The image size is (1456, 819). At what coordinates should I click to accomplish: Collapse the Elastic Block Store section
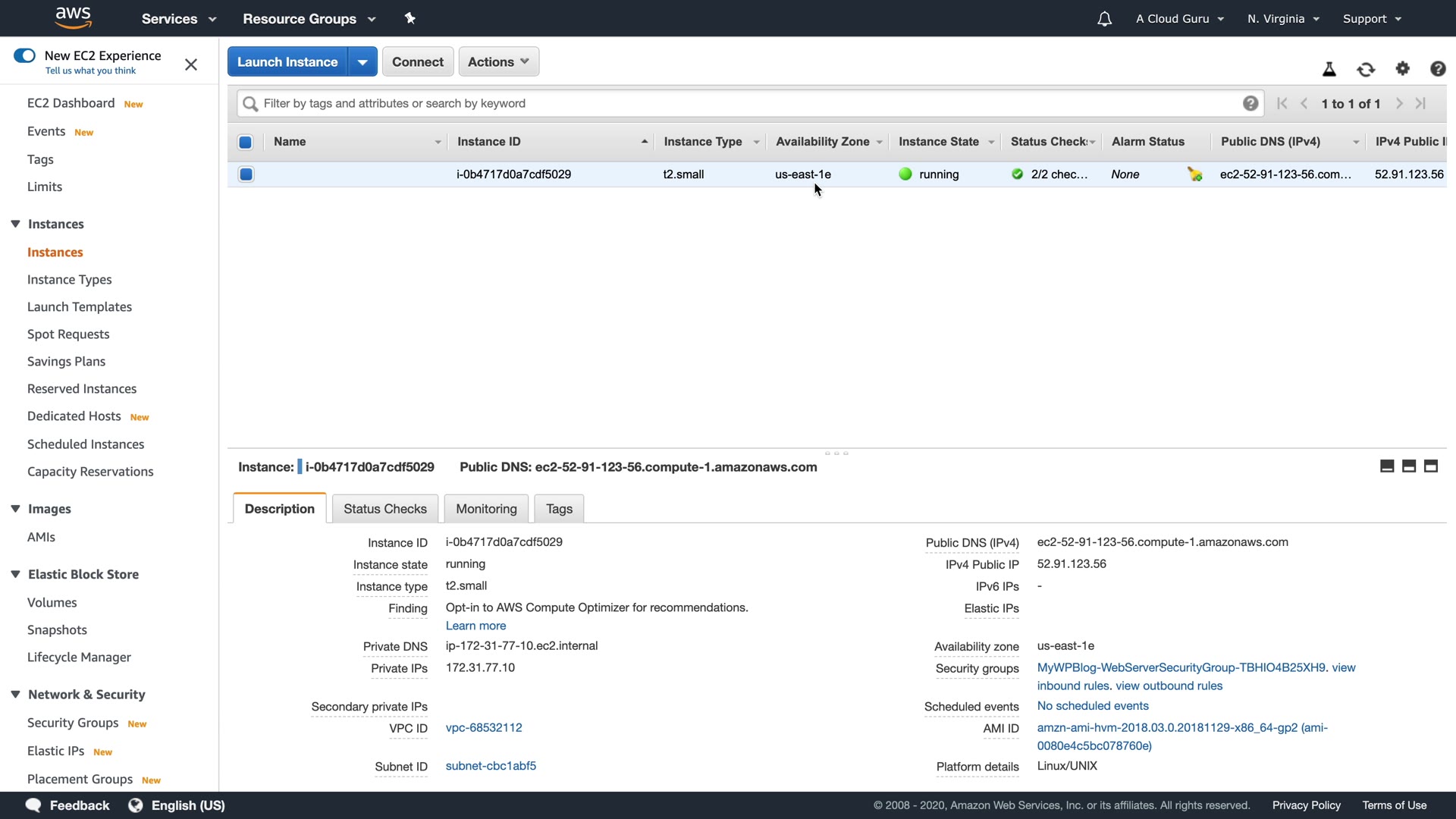pos(15,574)
